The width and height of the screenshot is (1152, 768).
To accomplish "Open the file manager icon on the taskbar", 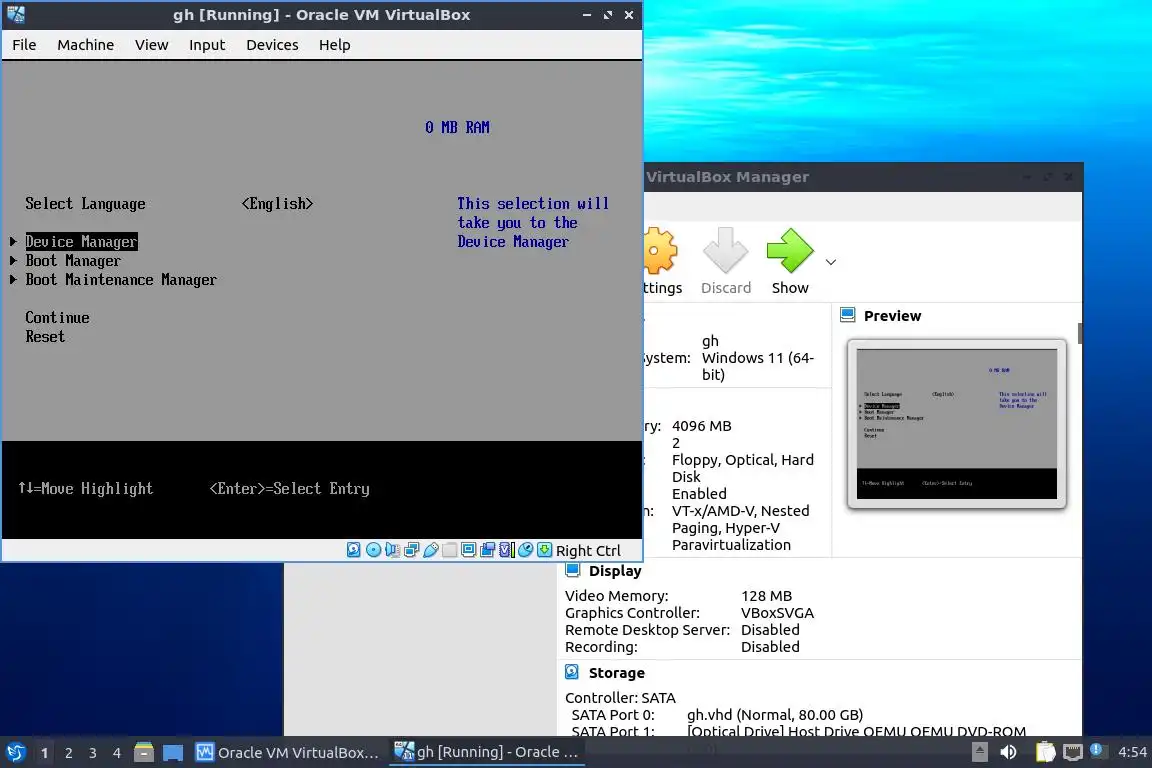I will (x=144, y=753).
